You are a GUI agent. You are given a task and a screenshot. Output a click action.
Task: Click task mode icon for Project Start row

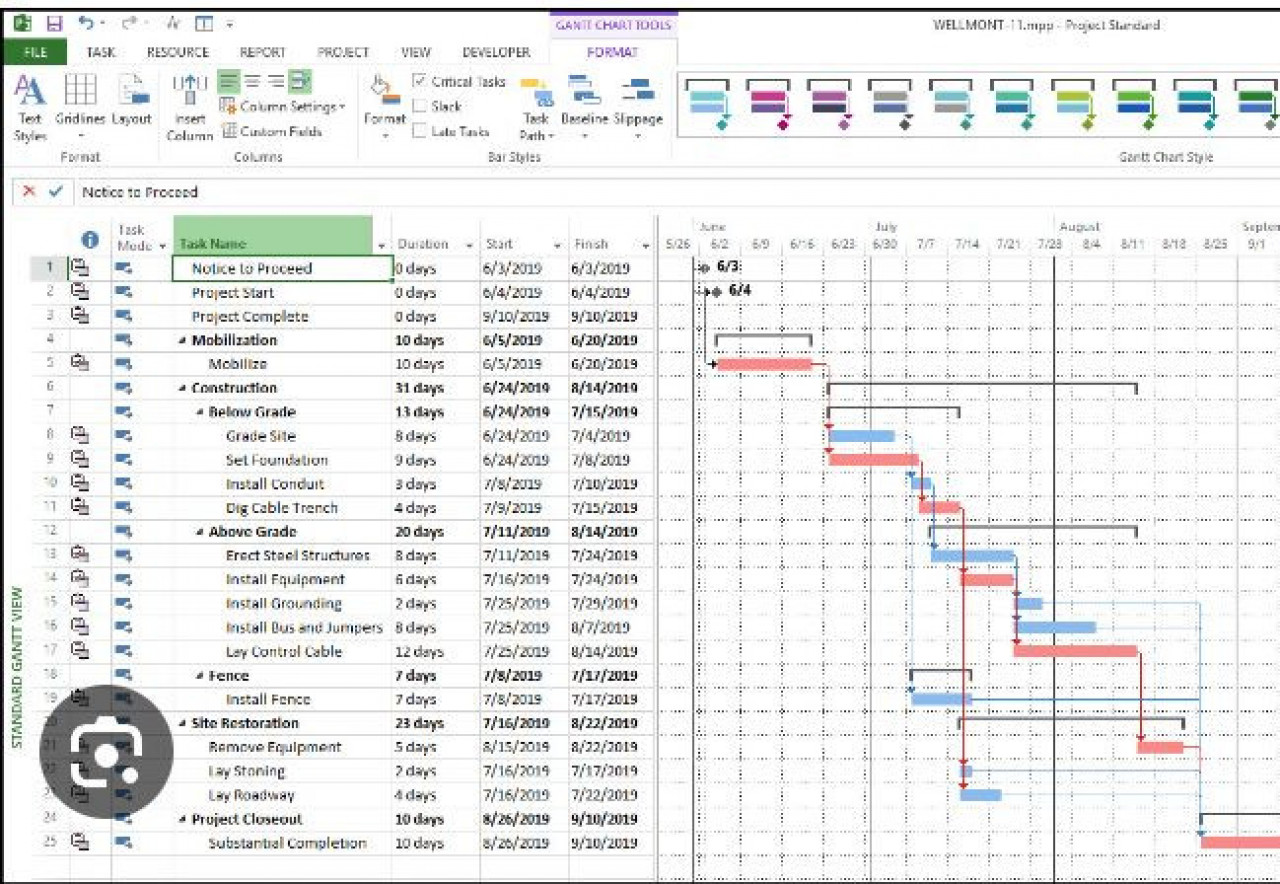(x=124, y=292)
